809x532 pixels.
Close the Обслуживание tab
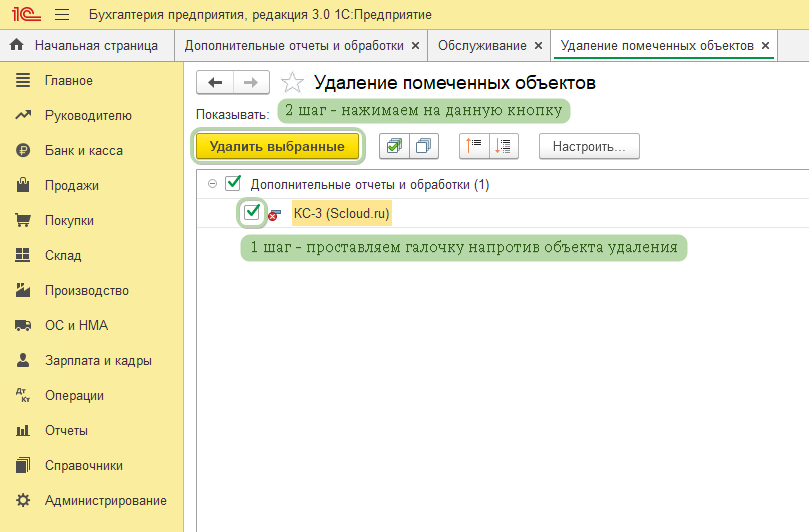538,46
